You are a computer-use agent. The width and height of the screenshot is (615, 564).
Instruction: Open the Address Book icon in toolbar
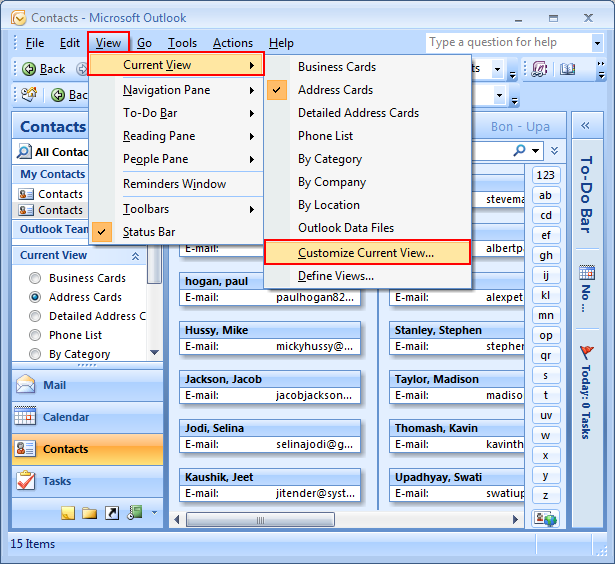(x=567, y=69)
